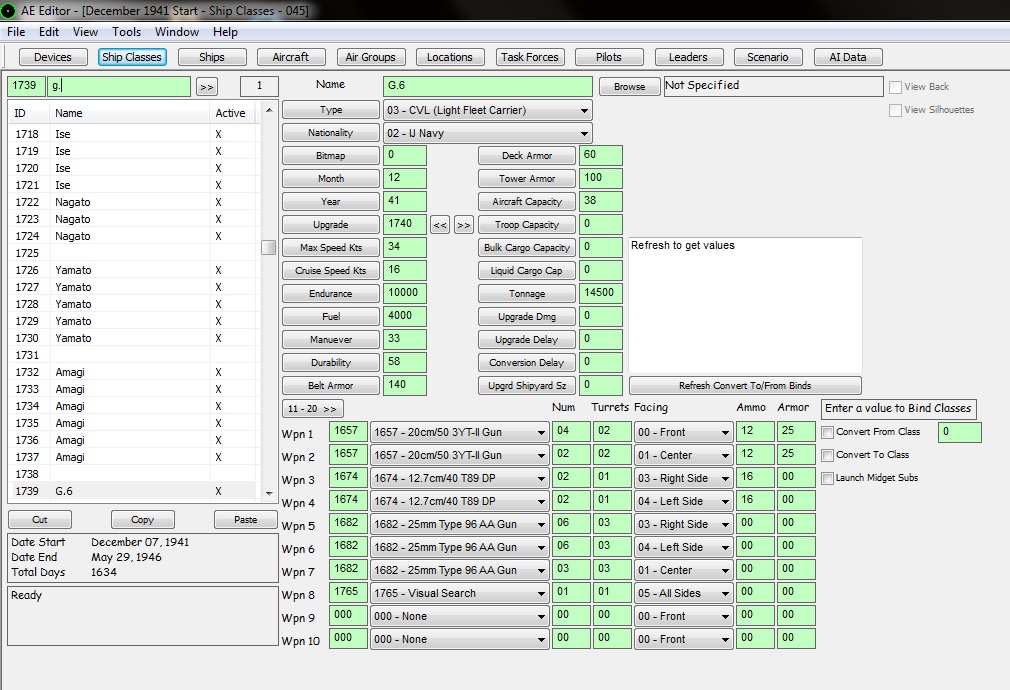Open the Tools menu

(x=126, y=32)
